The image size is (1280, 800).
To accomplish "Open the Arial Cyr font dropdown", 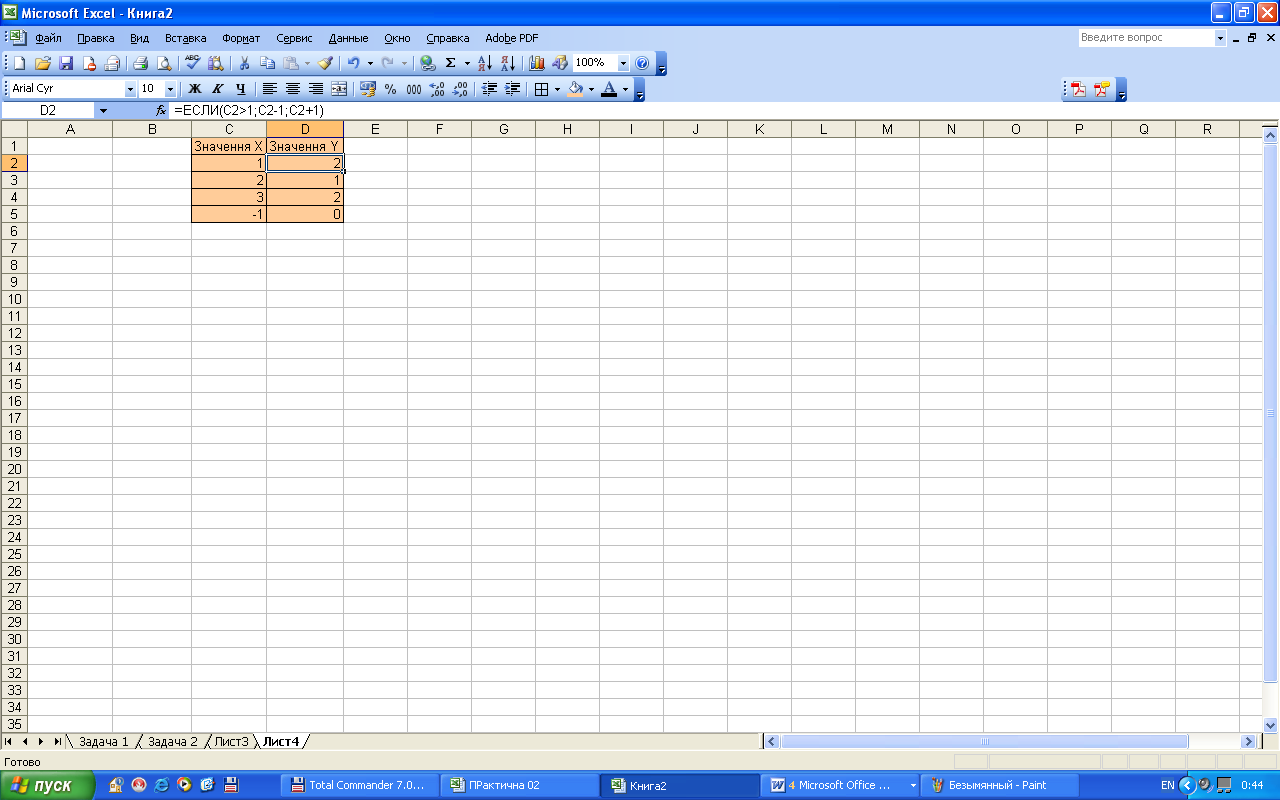I will 130,89.
